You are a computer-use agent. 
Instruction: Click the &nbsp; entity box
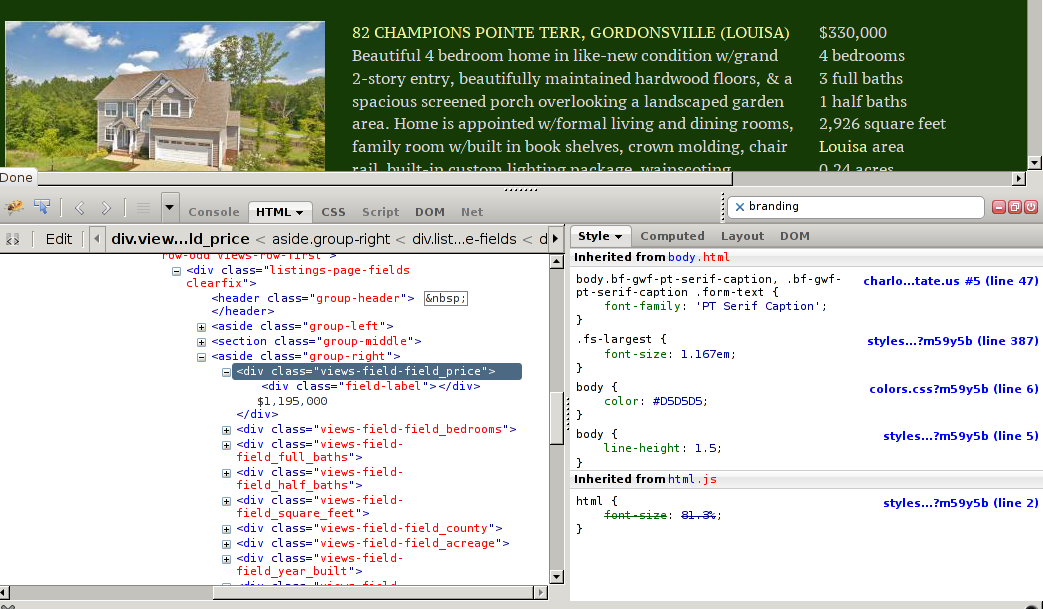(446, 298)
